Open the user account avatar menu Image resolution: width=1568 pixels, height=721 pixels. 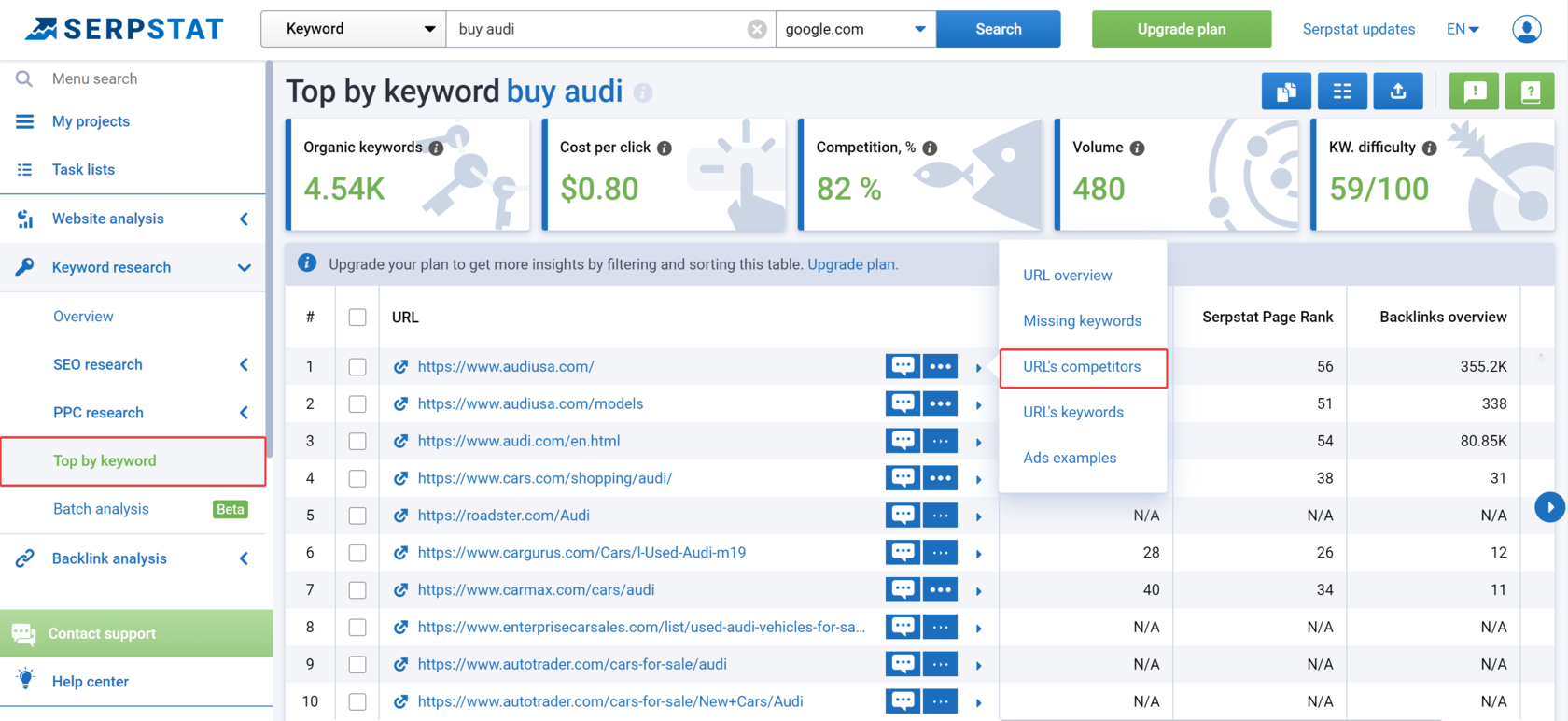click(1527, 30)
